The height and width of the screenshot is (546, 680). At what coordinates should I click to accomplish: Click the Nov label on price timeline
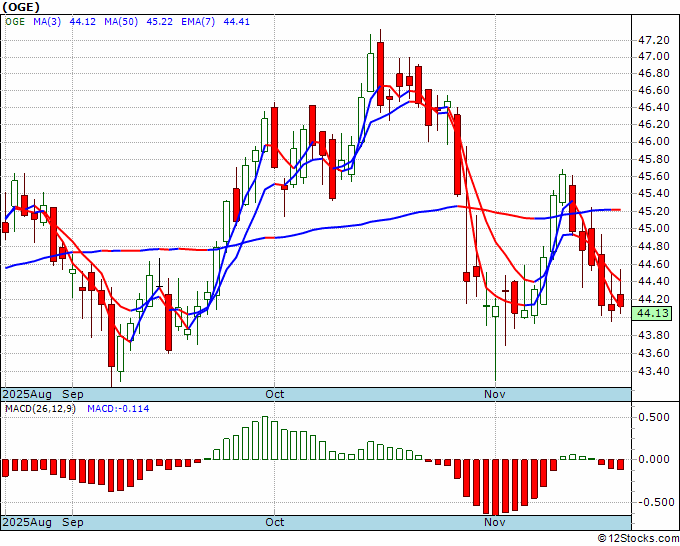(x=495, y=394)
